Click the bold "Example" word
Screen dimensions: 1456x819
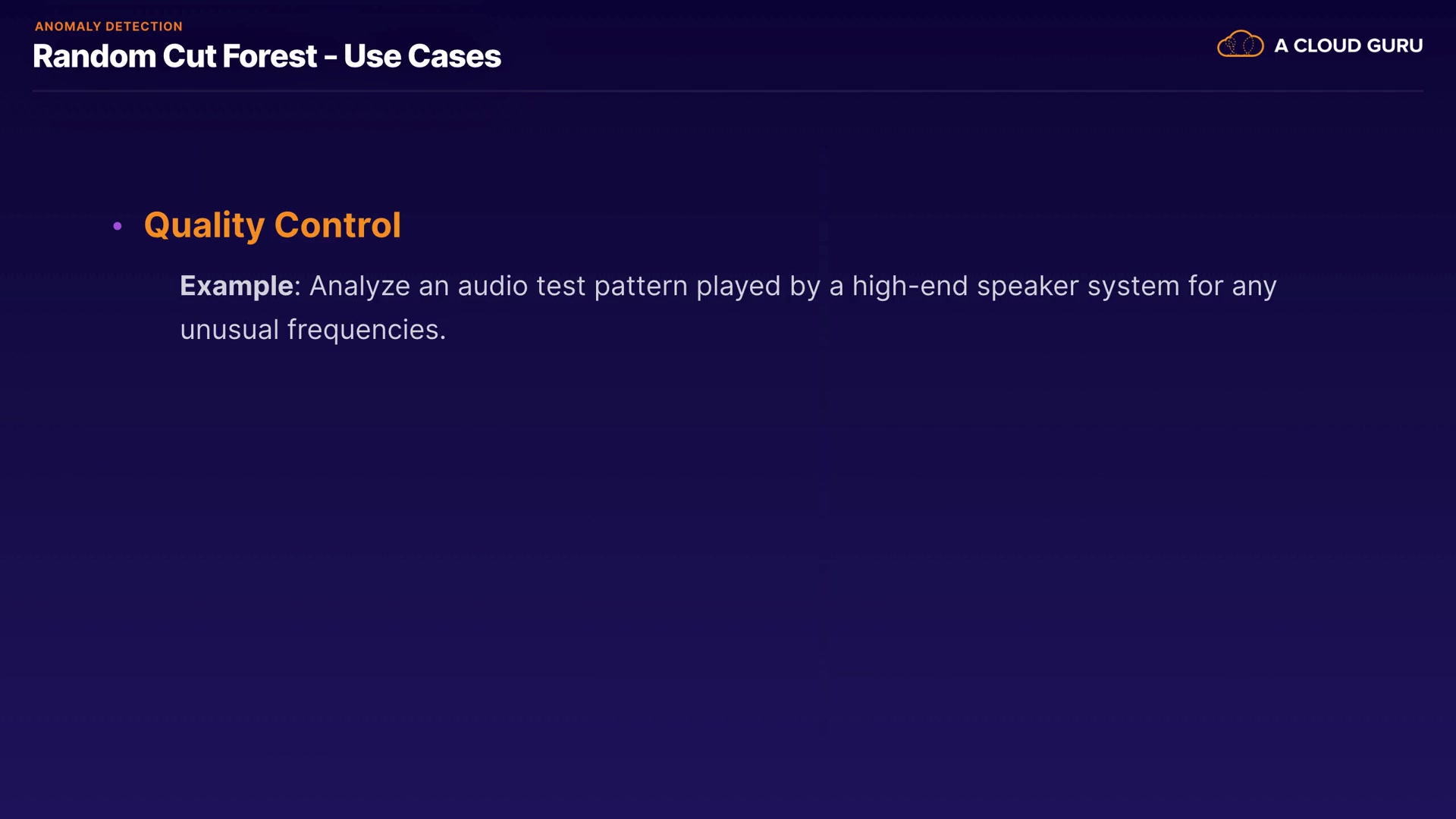point(236,286)
